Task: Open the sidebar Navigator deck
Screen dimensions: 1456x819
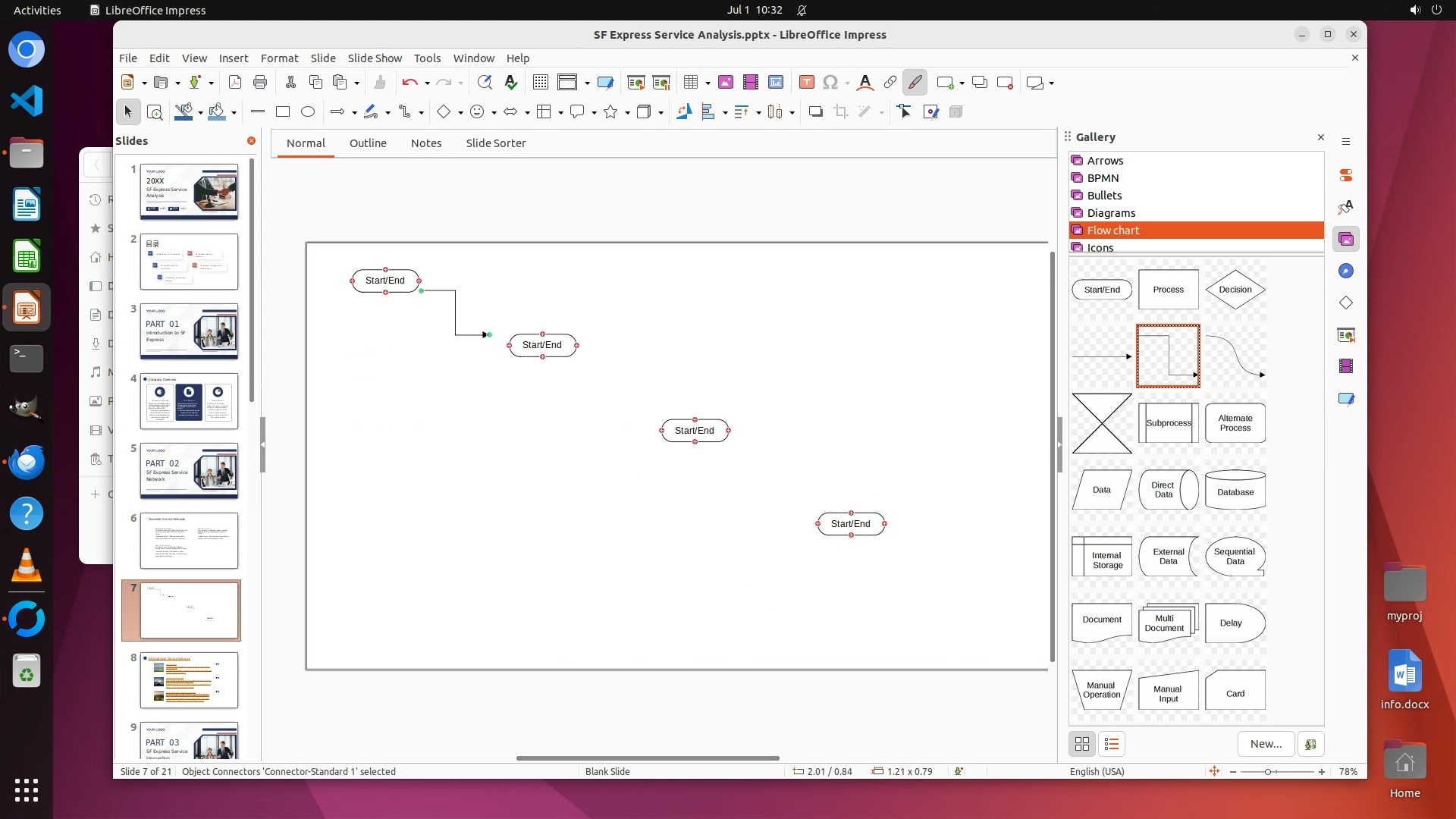Action: click(1346, 271)
